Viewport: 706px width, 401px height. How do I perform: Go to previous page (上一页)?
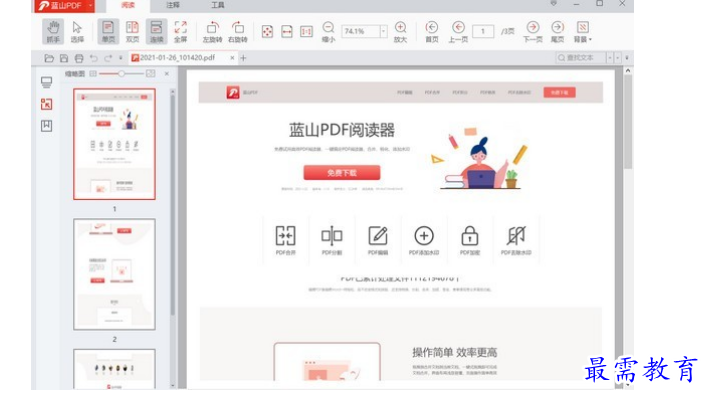[x=458, y=32]
